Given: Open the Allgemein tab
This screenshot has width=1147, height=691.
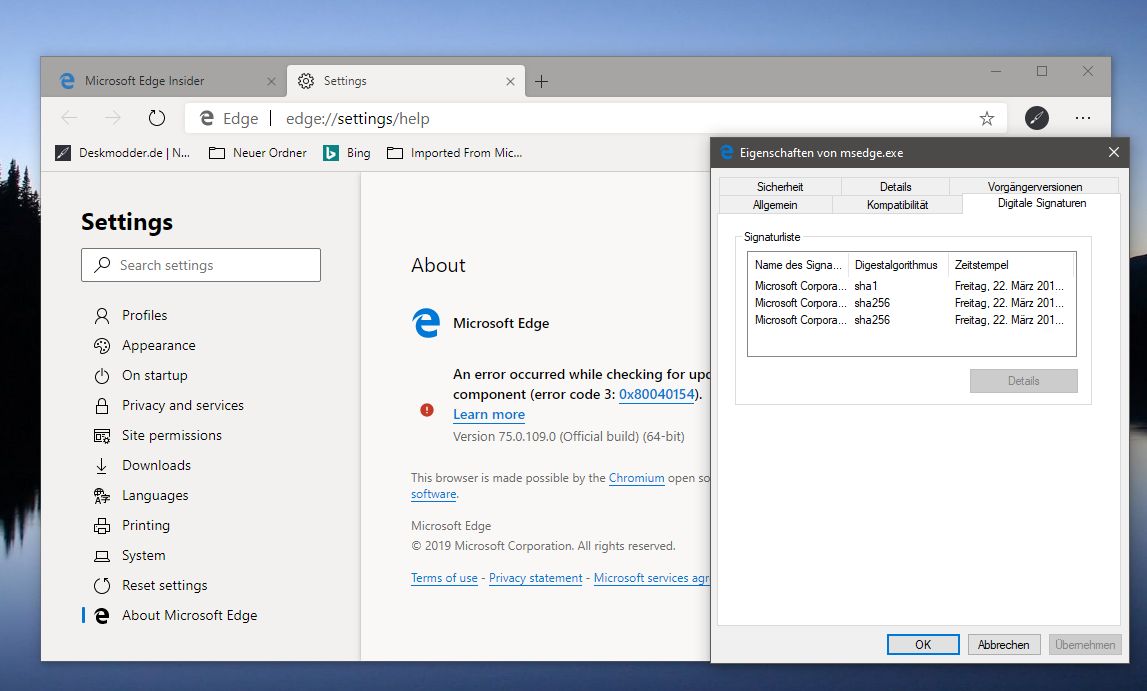Looking at the screenshot, I should tap(775, 205).
